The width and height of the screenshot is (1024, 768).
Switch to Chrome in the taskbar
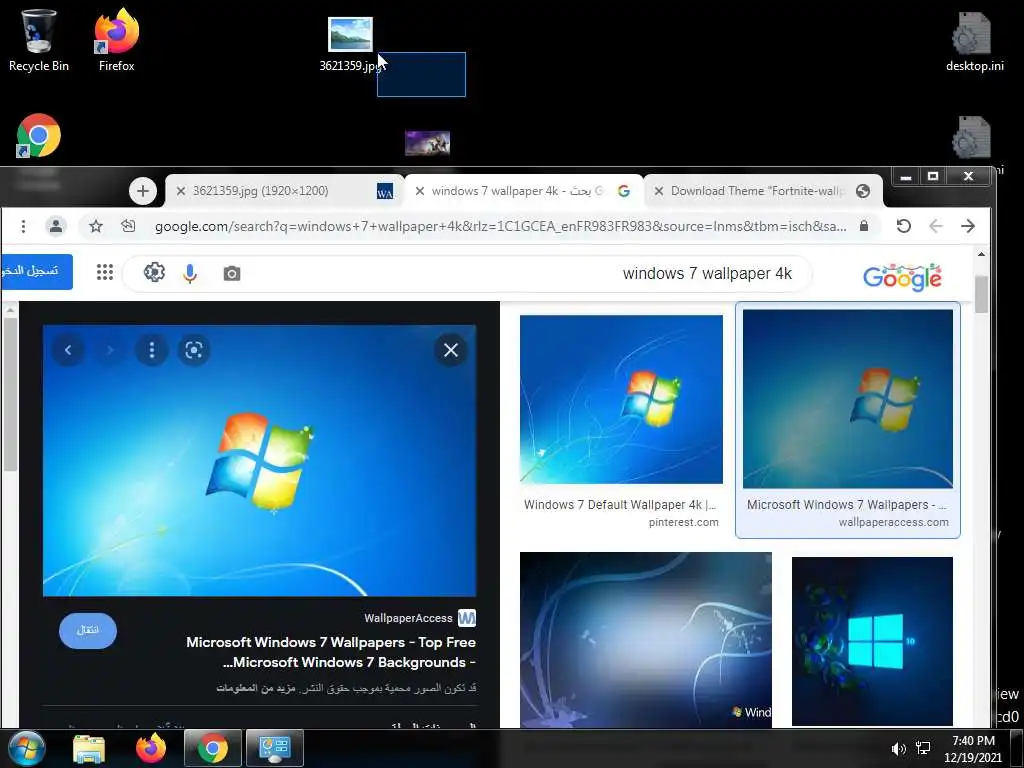tap(212, 748)
